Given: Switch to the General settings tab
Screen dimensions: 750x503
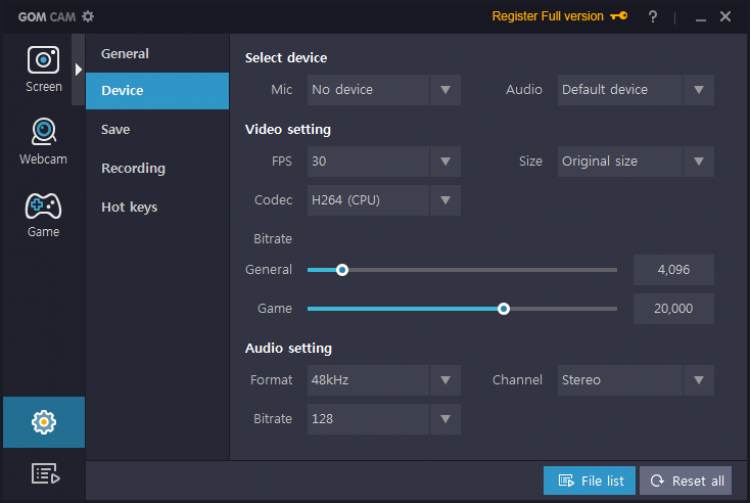Looking at the screenshot, I should point(125,54).
